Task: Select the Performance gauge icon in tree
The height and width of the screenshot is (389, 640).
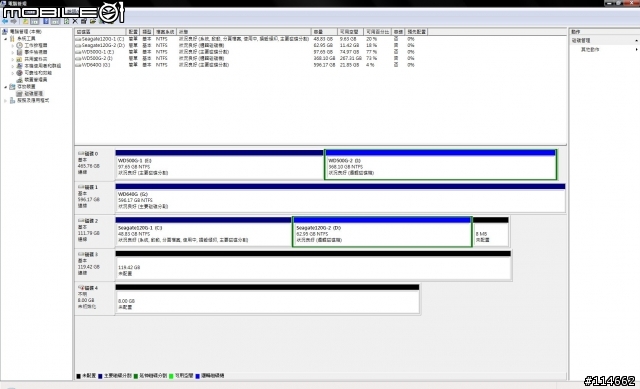Action: click(x=19, y=73)
